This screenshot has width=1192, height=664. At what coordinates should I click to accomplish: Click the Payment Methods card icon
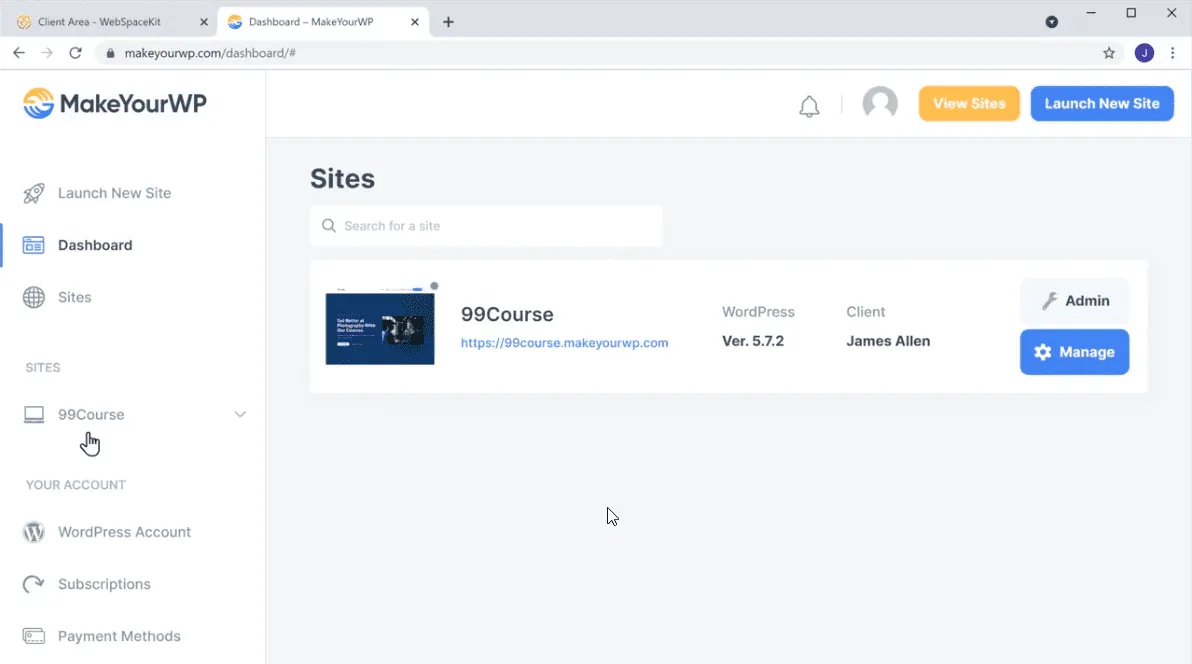tap(34, 636)
